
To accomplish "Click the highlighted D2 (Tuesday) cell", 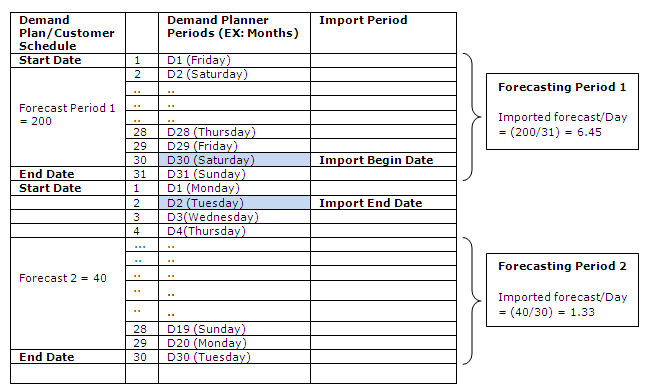I will pos(234,203).
